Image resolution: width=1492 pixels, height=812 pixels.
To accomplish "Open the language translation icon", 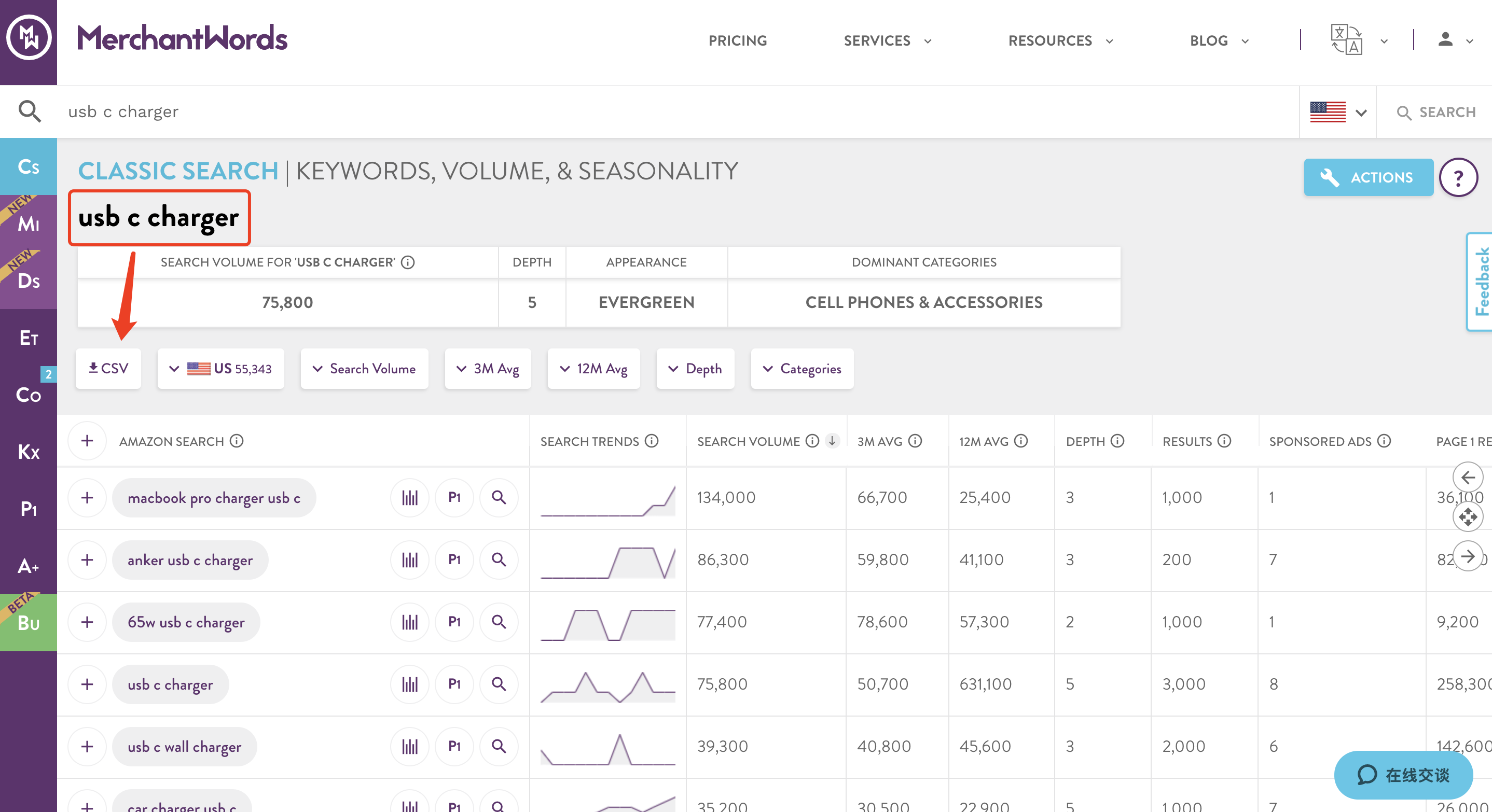I will 1346,39.
